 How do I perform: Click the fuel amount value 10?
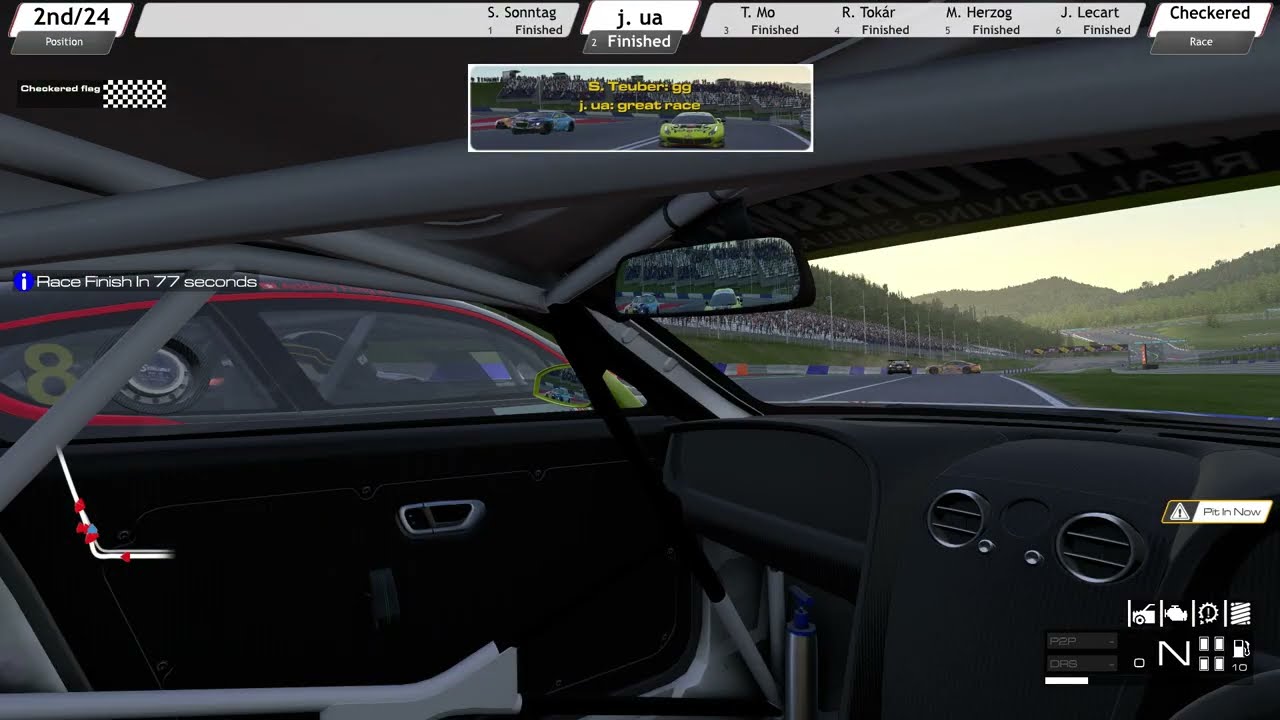click(x=1240, y=667)
